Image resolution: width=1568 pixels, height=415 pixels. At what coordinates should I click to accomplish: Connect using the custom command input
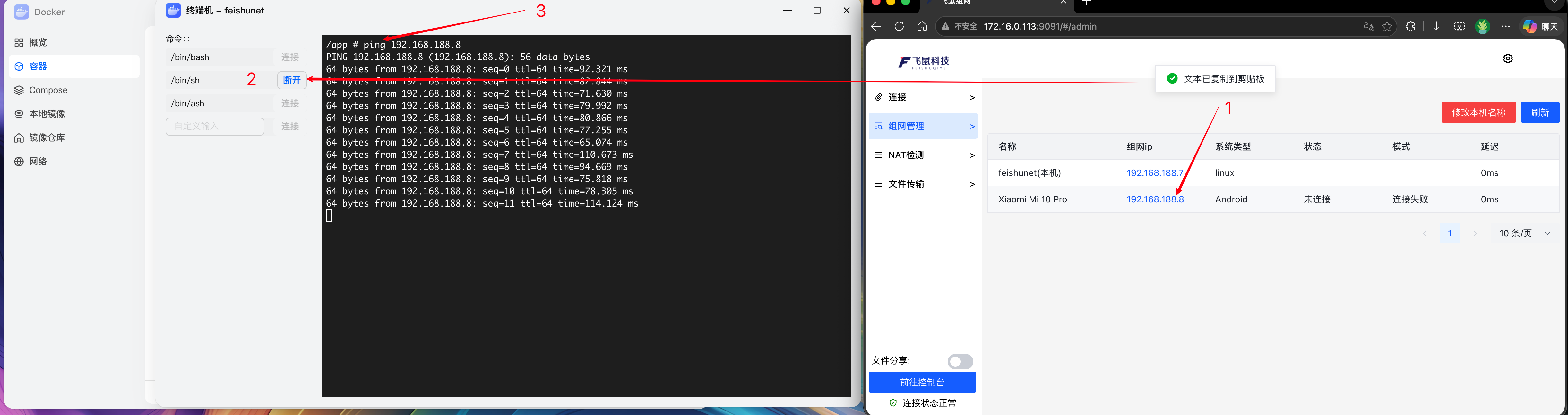coord(290,126)
